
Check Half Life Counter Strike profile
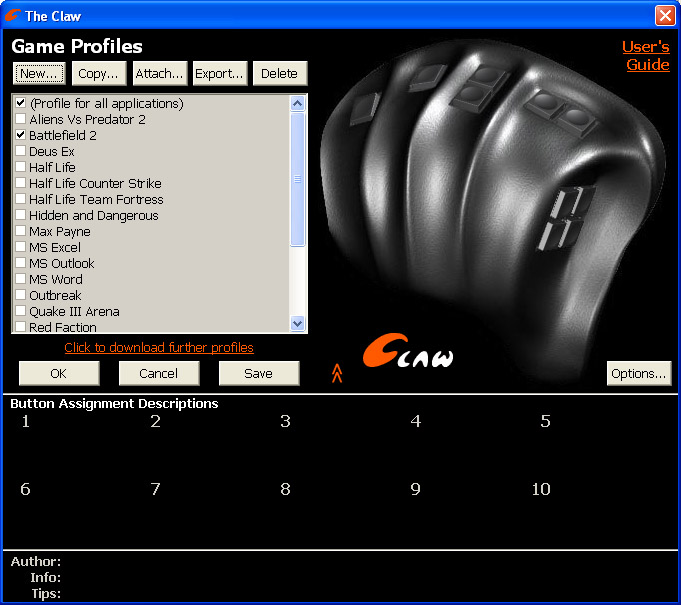coord(20,183)
